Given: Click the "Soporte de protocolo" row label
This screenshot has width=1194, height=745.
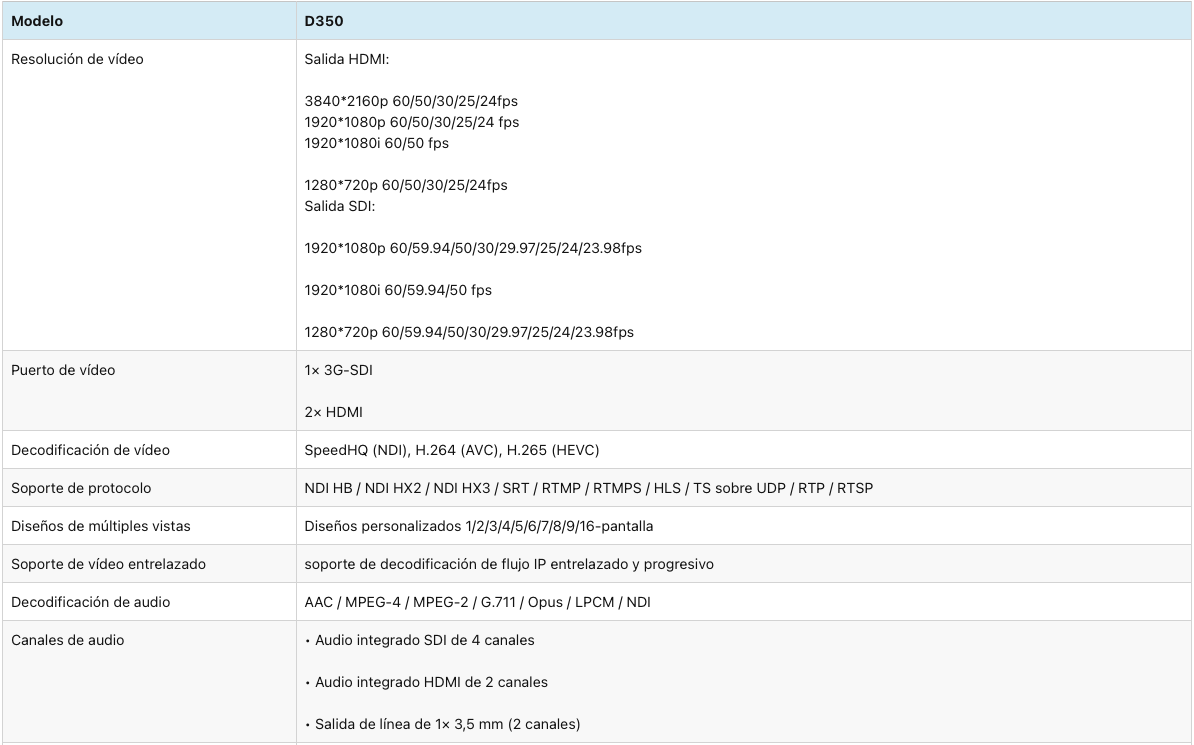Looking at the screenshot, I should [x=81, y=488].
